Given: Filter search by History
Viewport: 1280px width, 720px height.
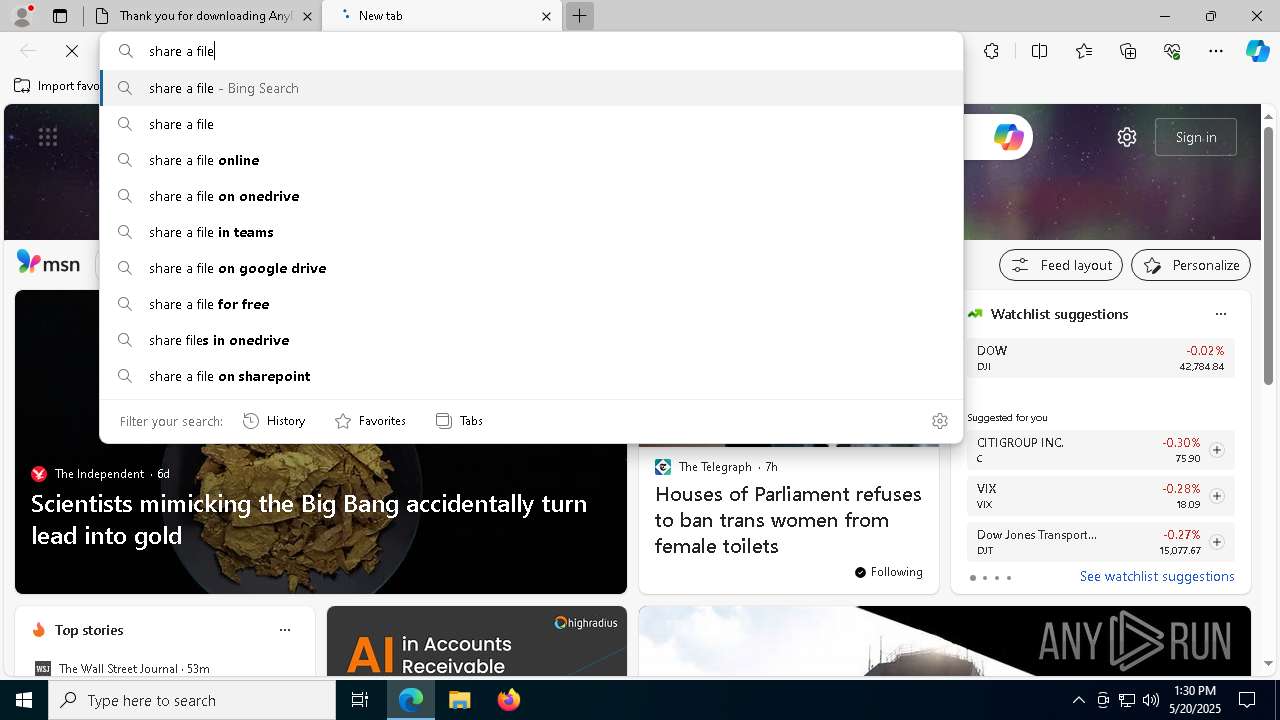Looking at the screenshot, I should click(274, 421).
